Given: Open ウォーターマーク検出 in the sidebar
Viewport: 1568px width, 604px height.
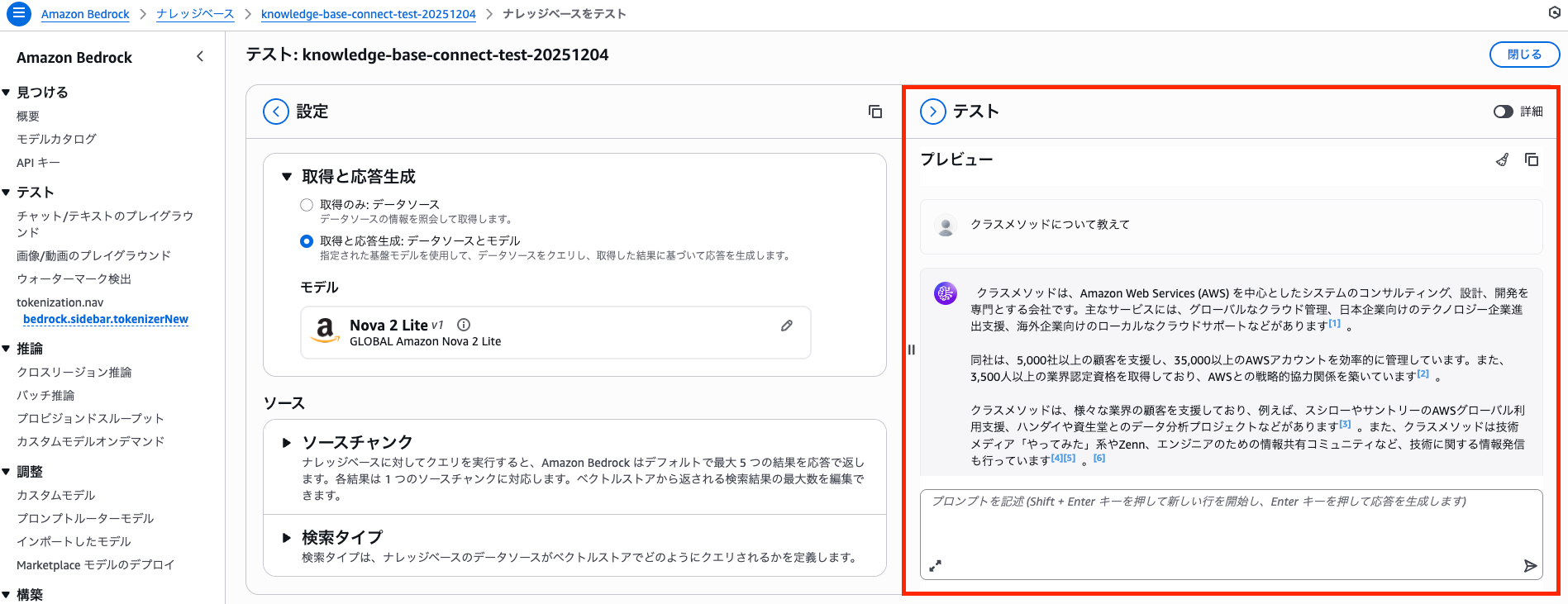Looking at the screenshot, I should [x=74, y=278].
